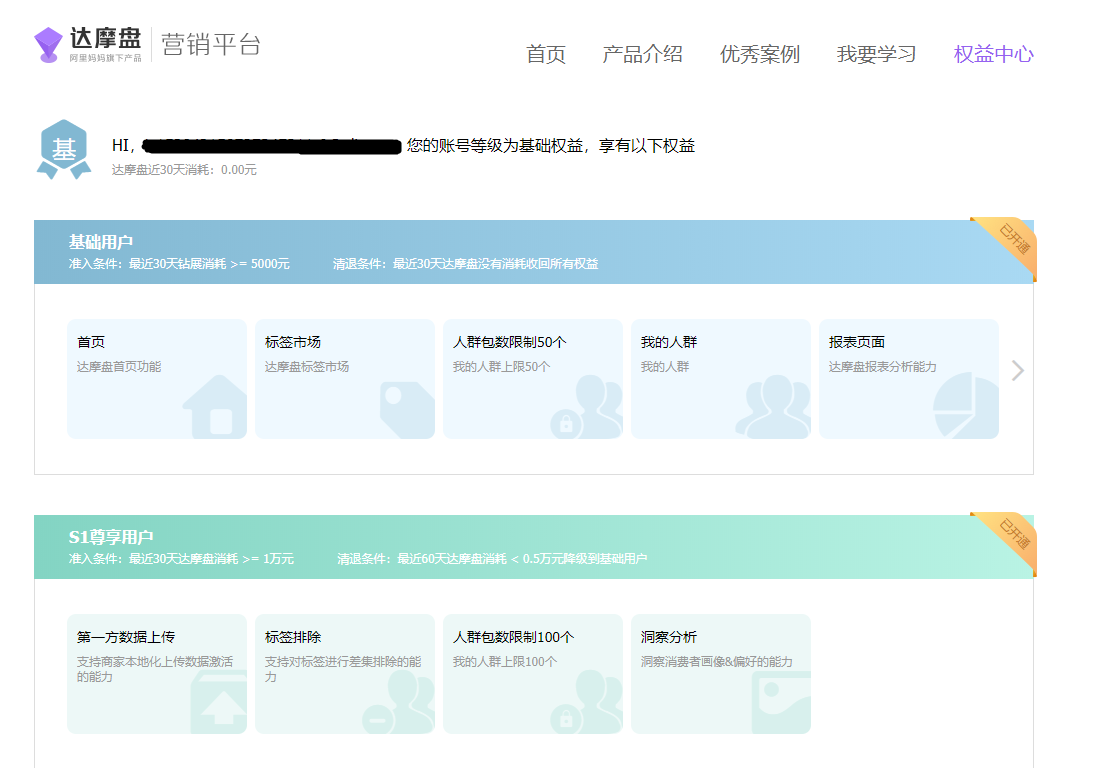Screen dimensions: 1096x768
Task: Click 清退条件: 最近30天达摩盘没有消耗收回所有权益 text
Action: click(466, 263)
